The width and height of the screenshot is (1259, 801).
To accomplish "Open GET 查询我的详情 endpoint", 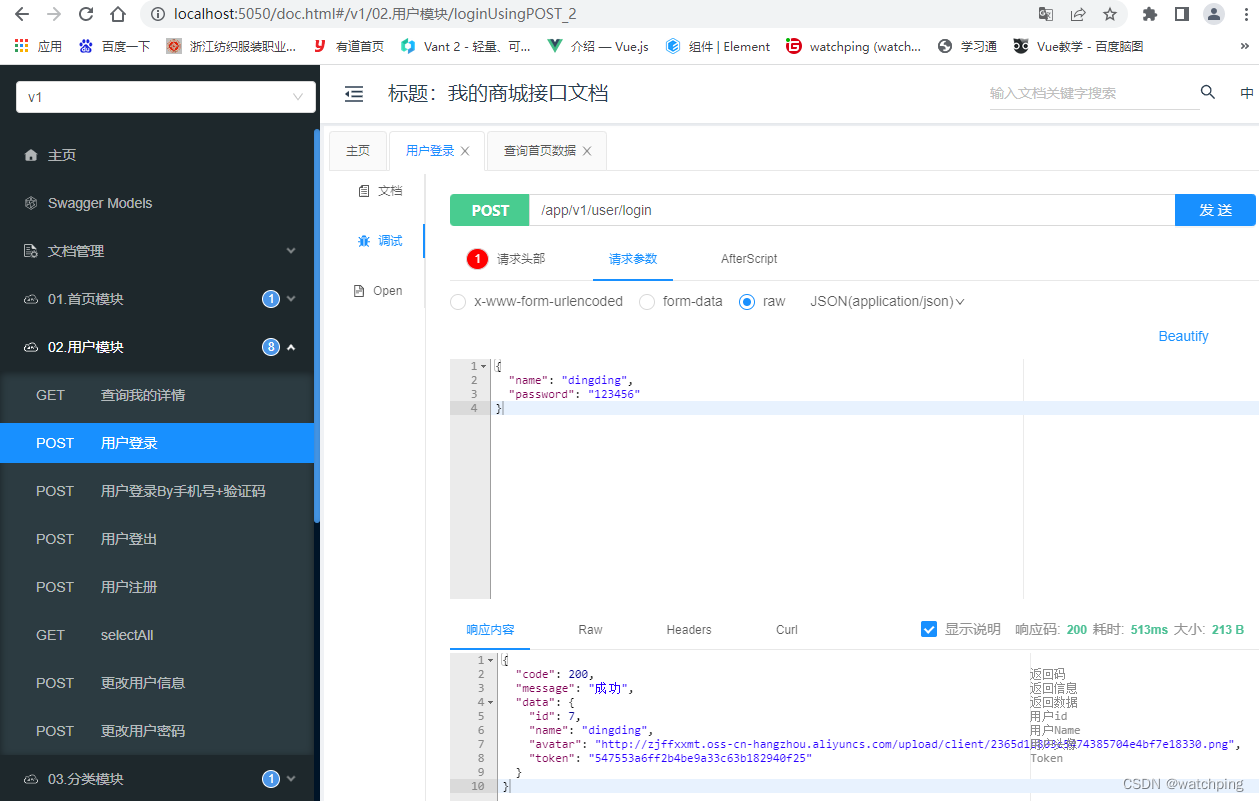I will pyautogui.click(x=157, y=395).
